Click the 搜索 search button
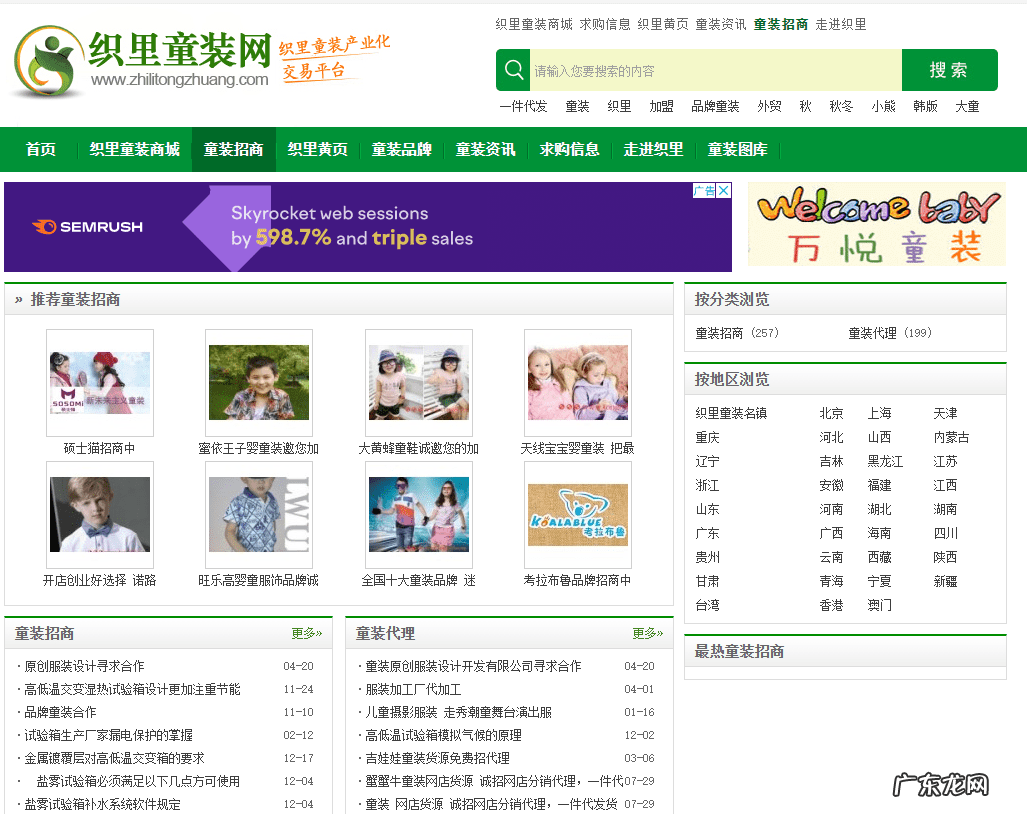This screenshot has height=814, width=1027. pos(948,70)
